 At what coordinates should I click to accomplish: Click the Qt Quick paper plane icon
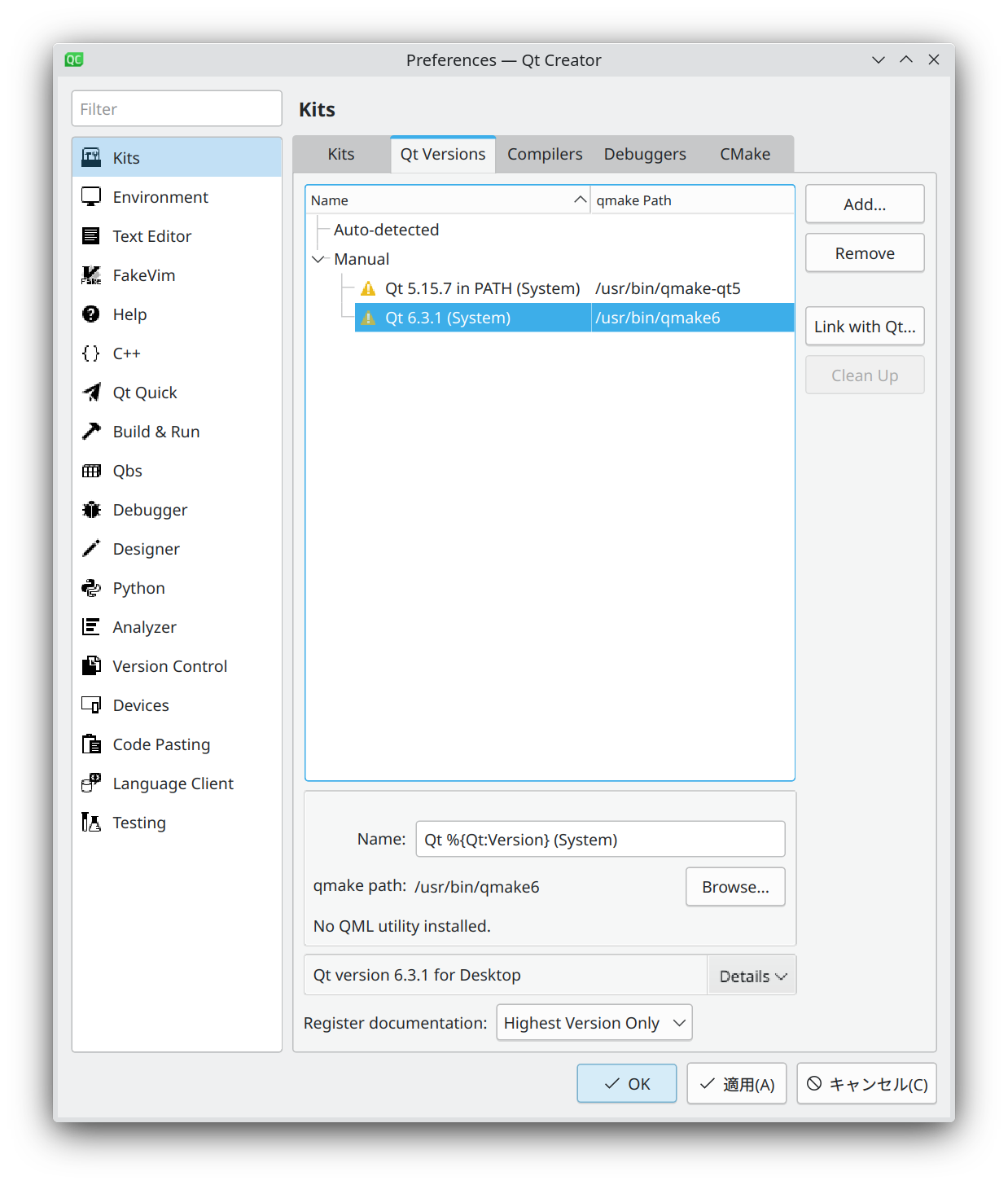tap(91, 392)
